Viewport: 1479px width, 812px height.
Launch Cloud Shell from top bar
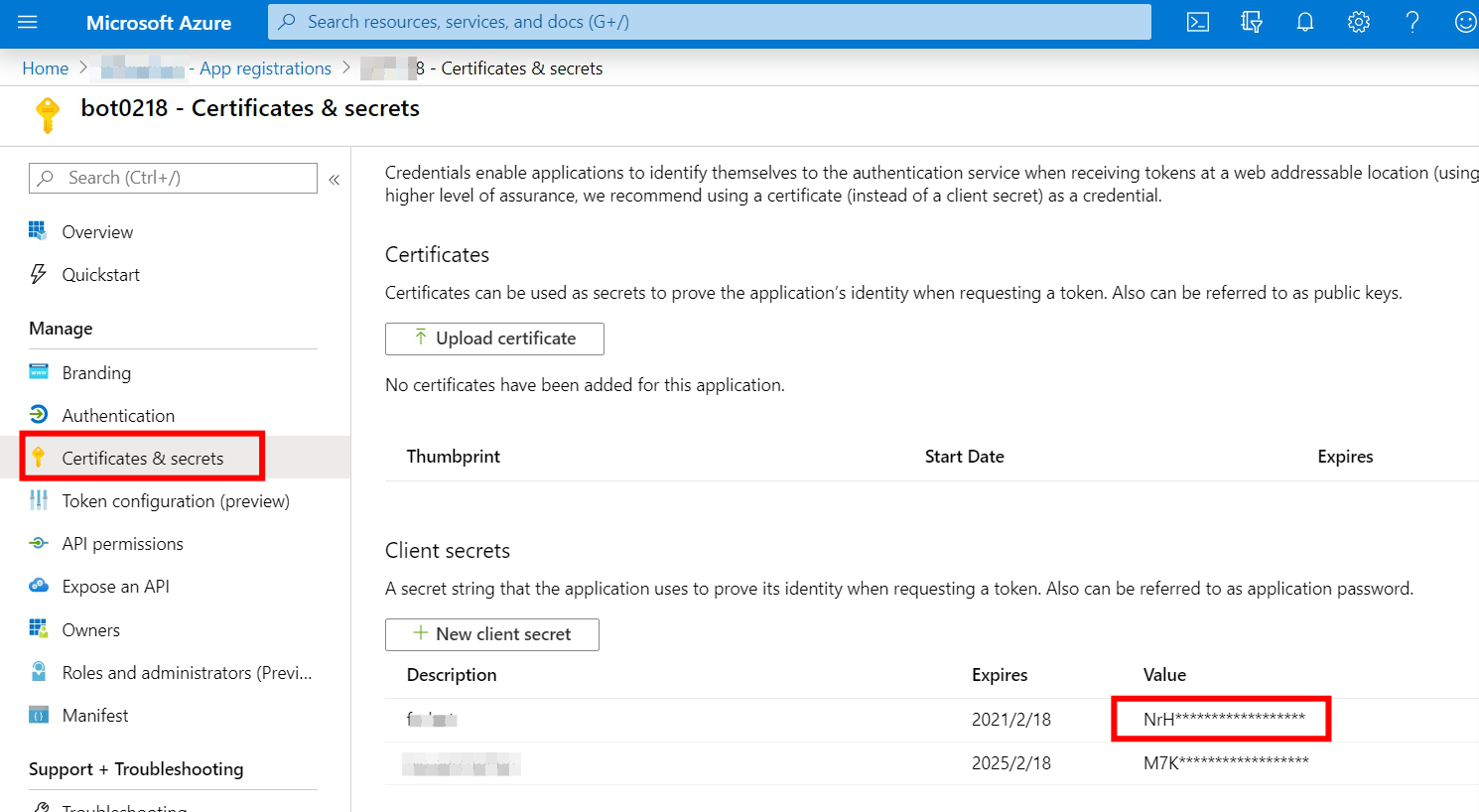pyautogui.click(x=1198, y=22)
